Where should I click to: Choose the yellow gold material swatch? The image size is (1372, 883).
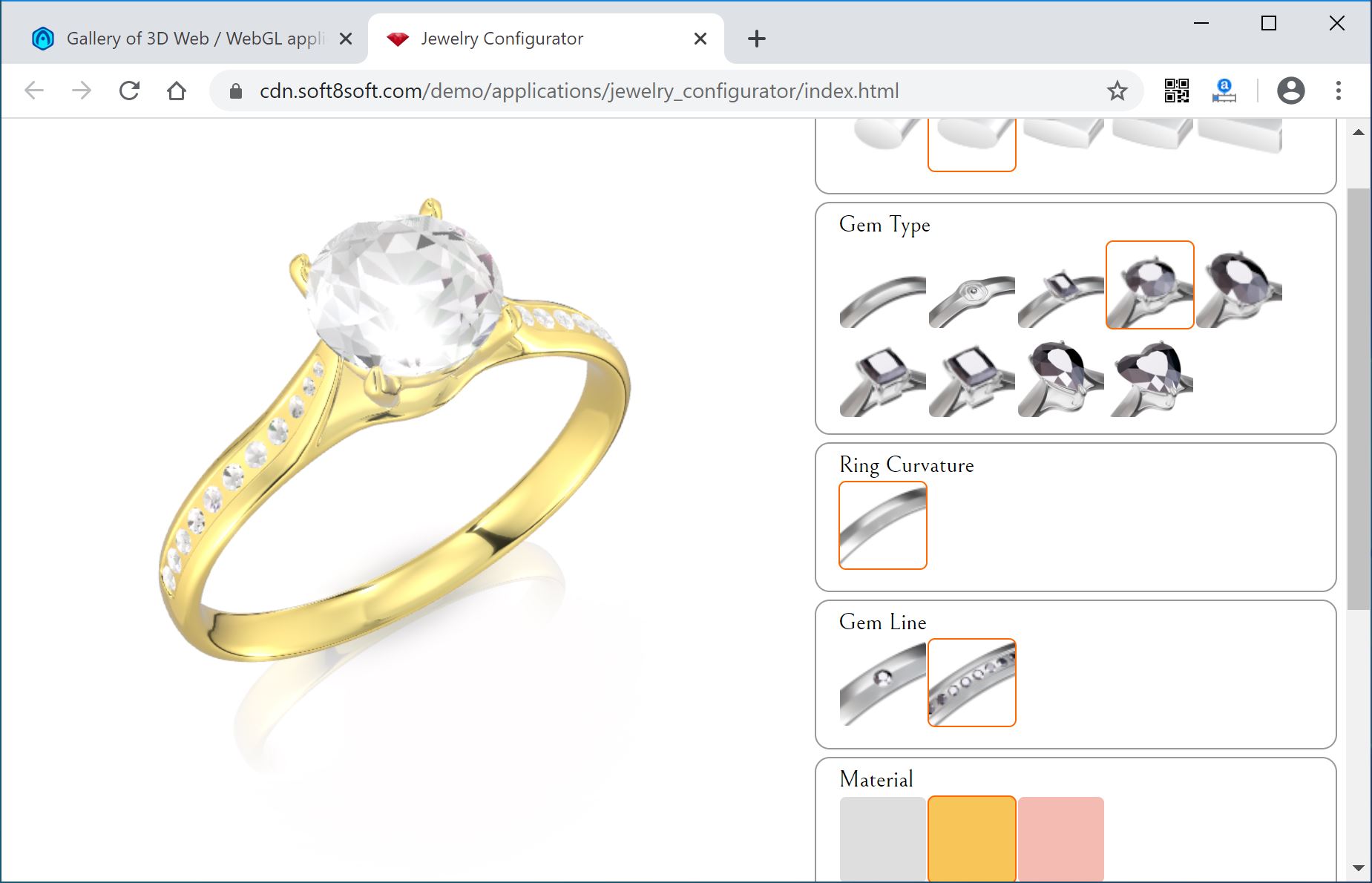tap(972, 839)
